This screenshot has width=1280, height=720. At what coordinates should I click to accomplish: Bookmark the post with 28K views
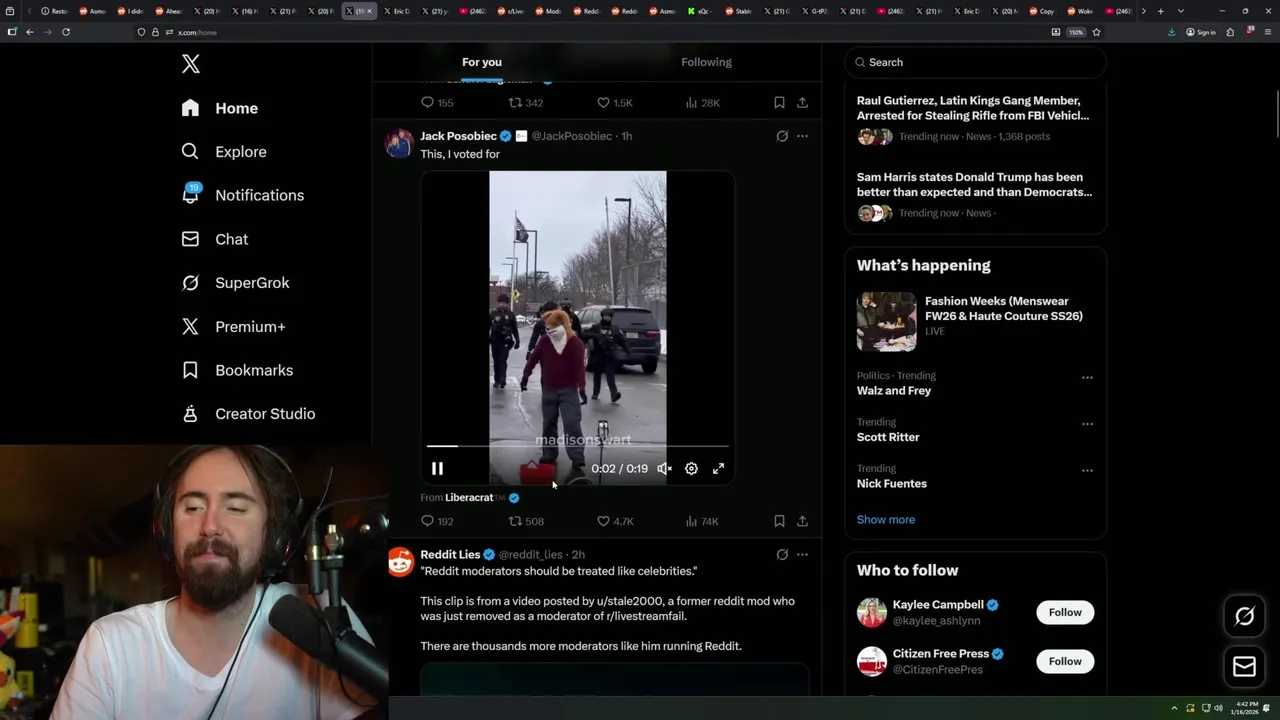click(779, 103)
